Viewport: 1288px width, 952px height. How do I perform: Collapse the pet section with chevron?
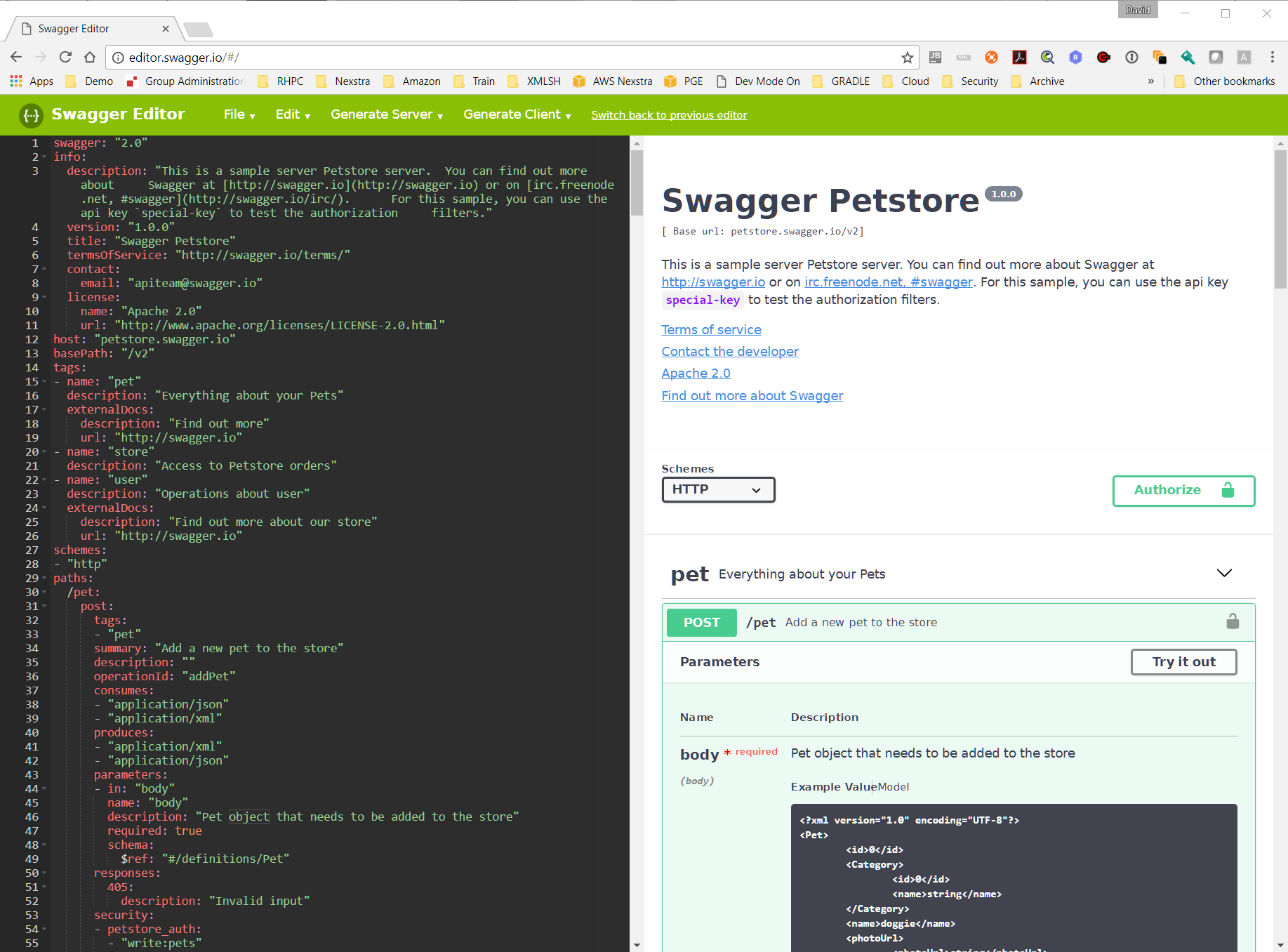pyautogui.click(x=1224, y=574)
